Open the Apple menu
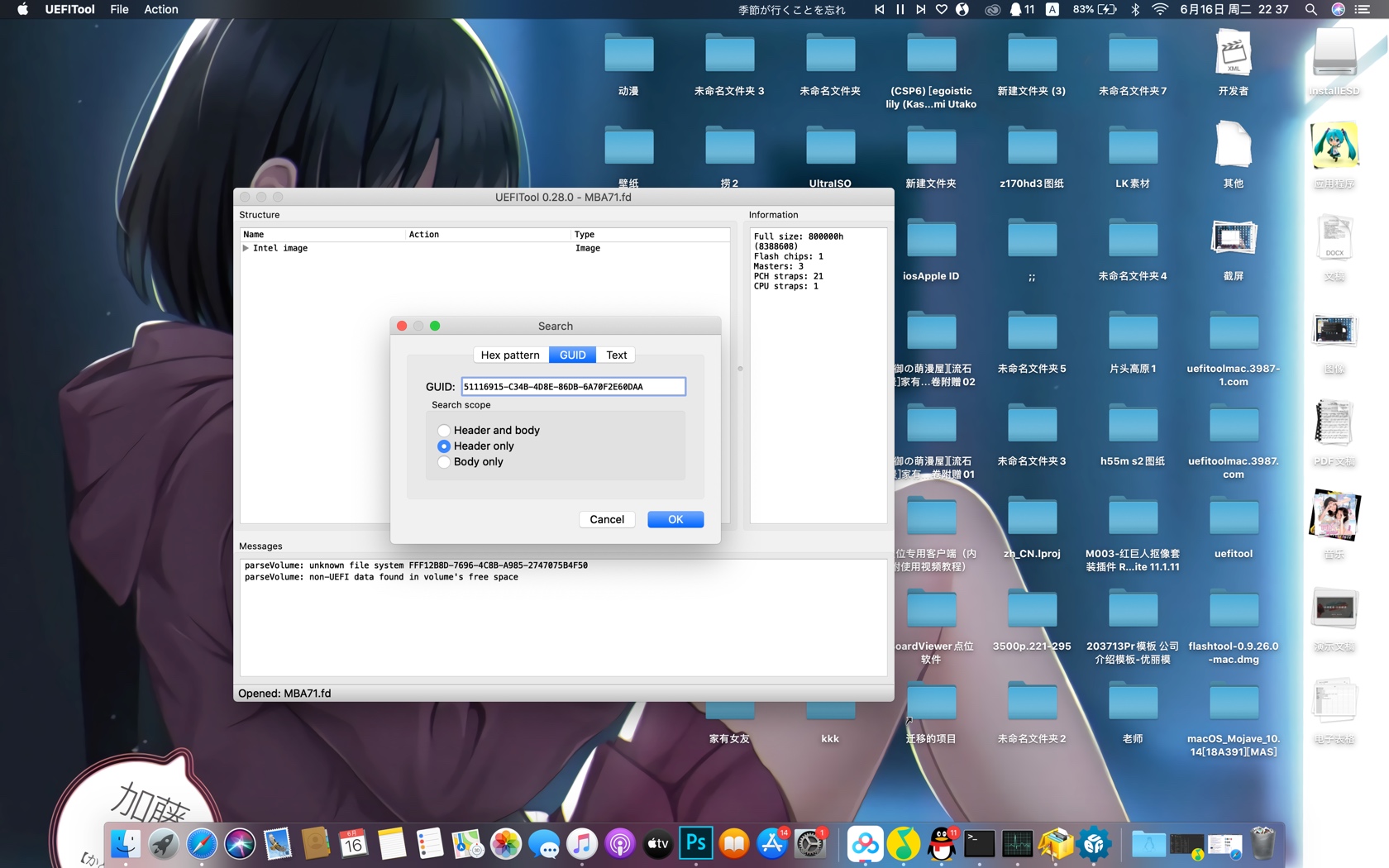Screen dimensions: 1389x868 click(22, 9)
